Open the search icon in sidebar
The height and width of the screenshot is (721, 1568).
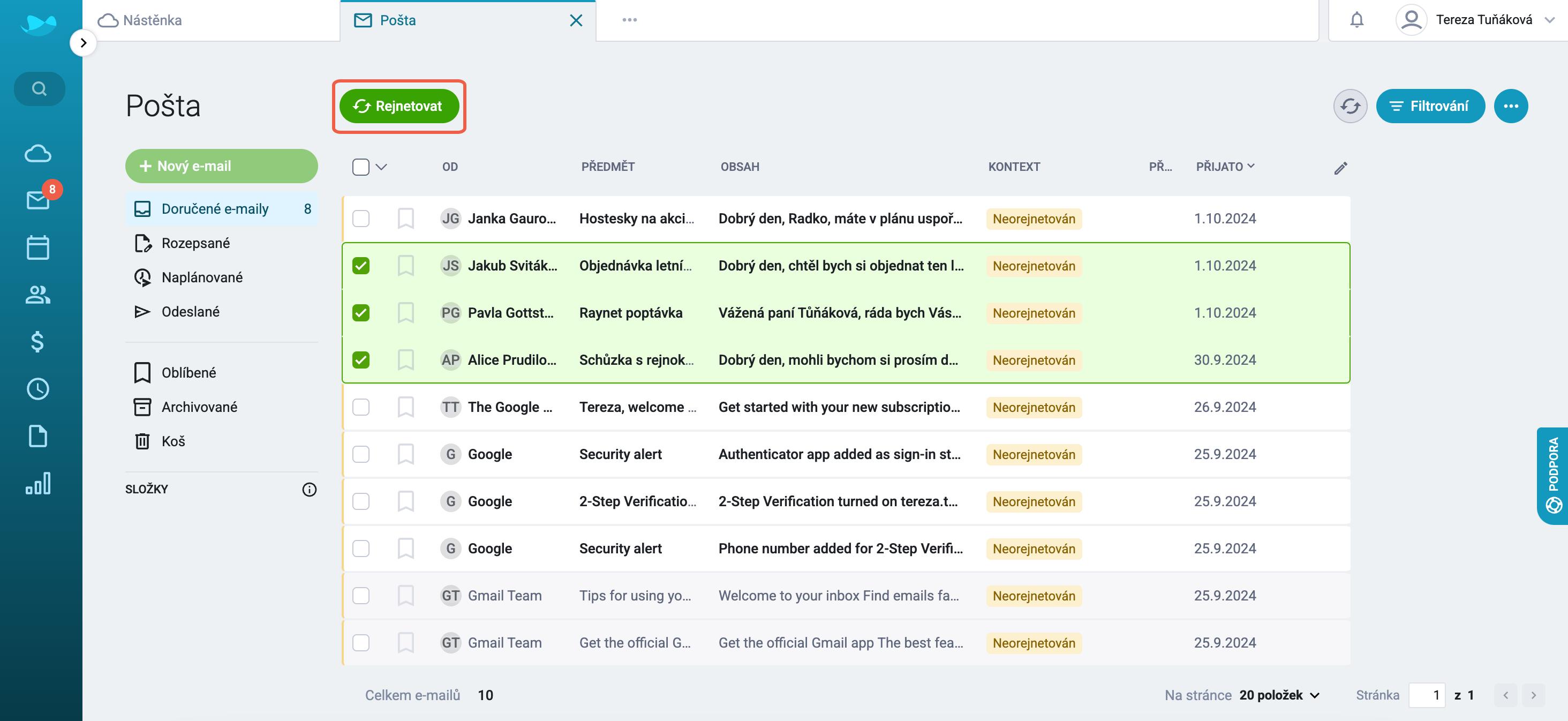click(40, 89)
